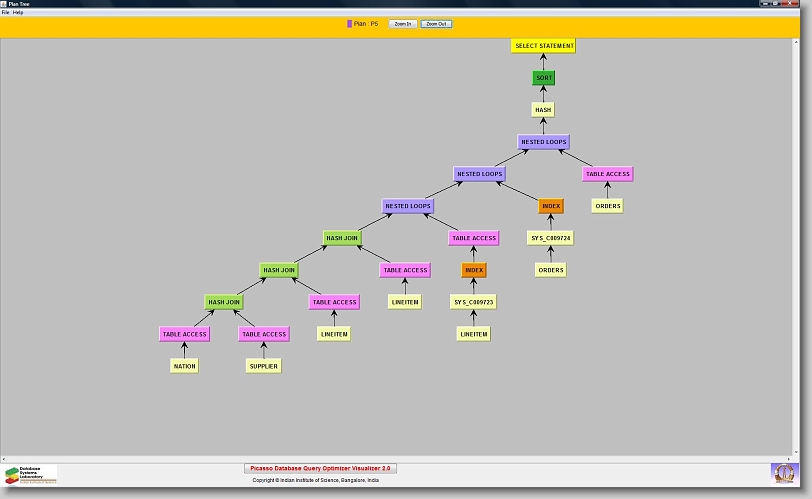Select the yellow HASH node
This screenshot has height=499, width=812.
(543, 110)
